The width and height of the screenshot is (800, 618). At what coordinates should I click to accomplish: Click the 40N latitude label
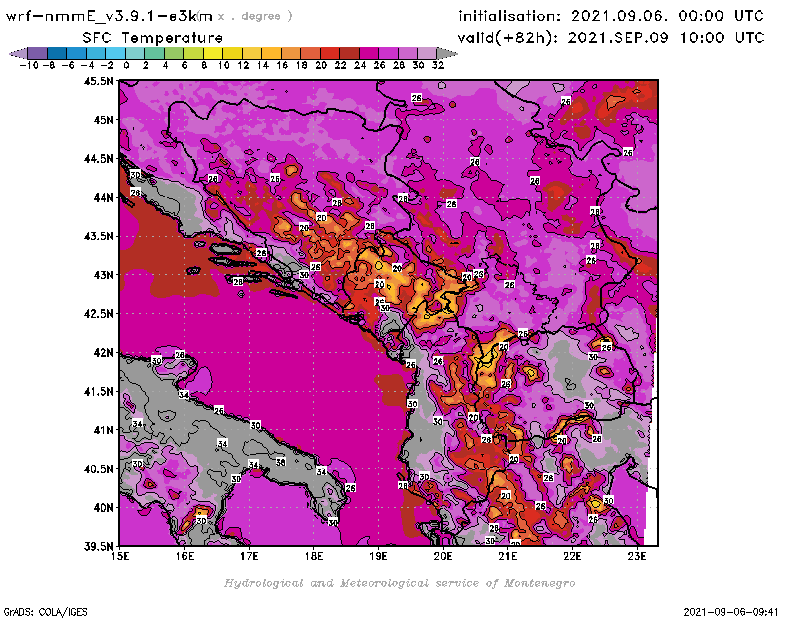(x=103, y=507)
